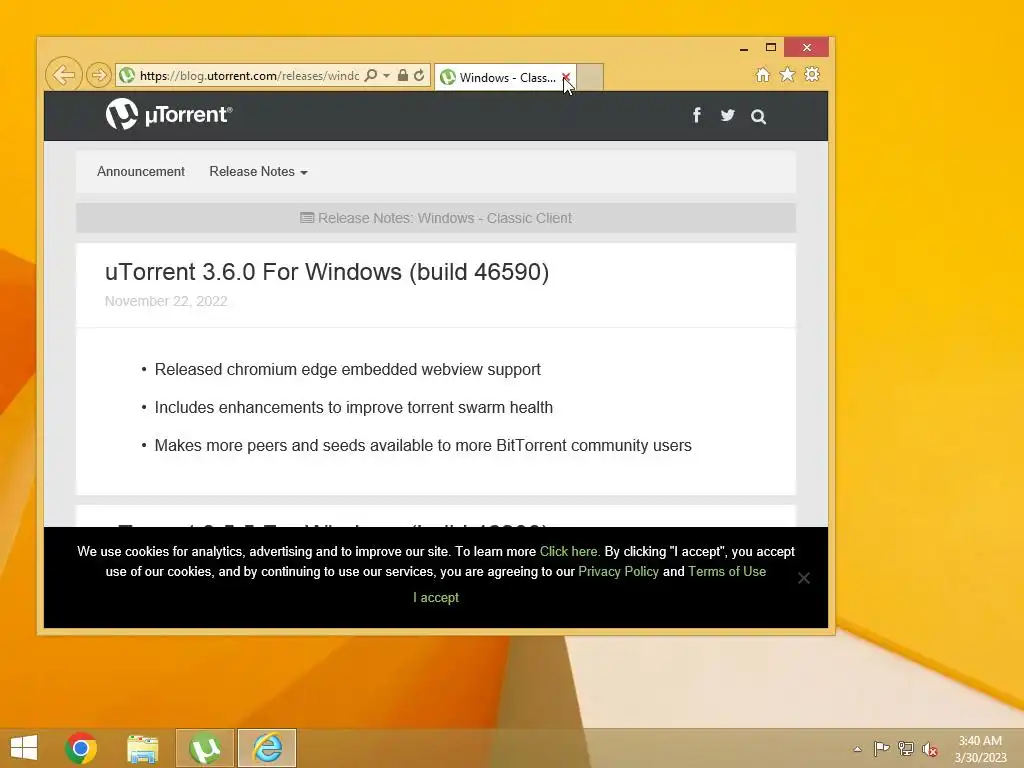Switch to the uTorrent taskbar app
Screen dimensions: 1024x768
[x=204, y=748]
